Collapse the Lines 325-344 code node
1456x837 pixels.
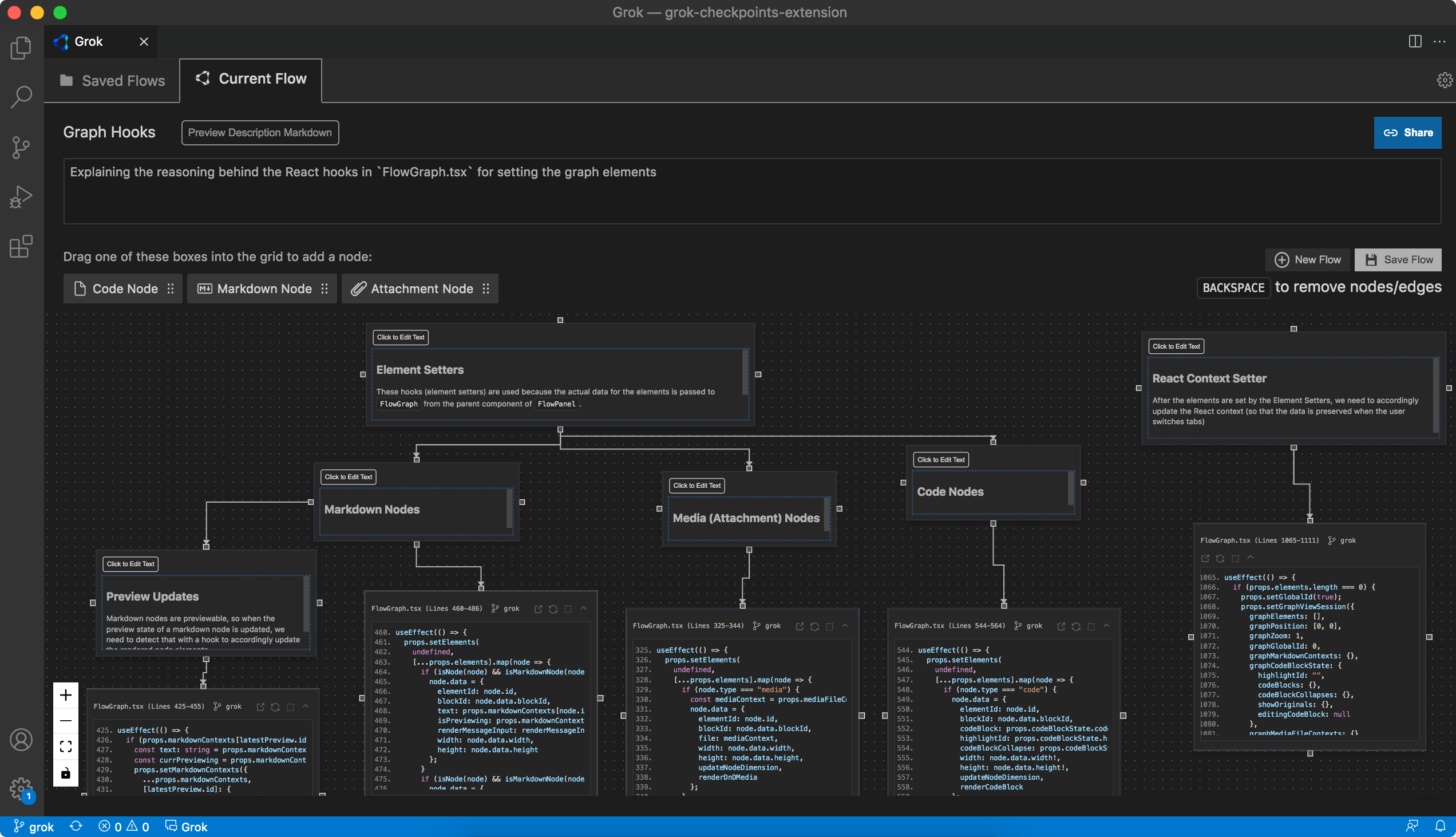point(845,625)
